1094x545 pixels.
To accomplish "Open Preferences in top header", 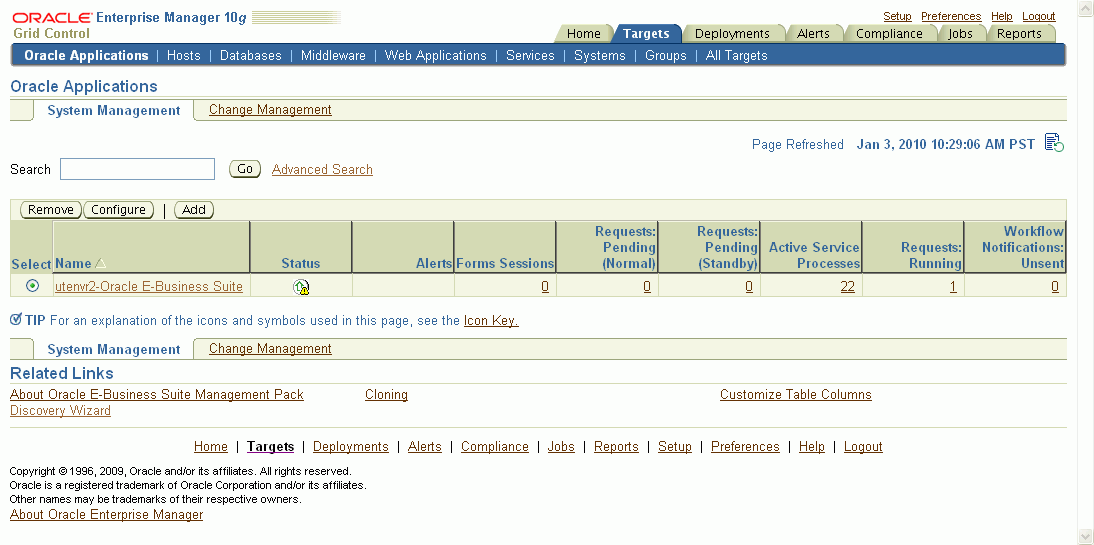I will (951, 16).
